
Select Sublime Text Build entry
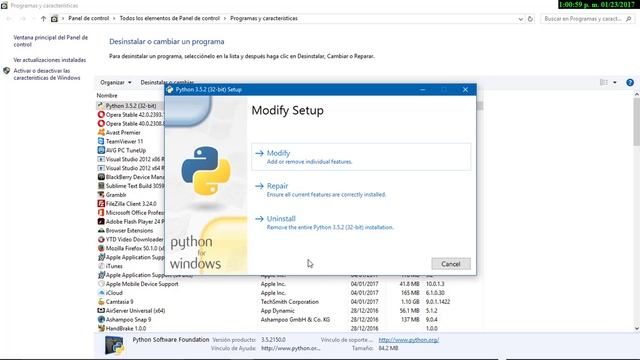(x=131, y=186)
